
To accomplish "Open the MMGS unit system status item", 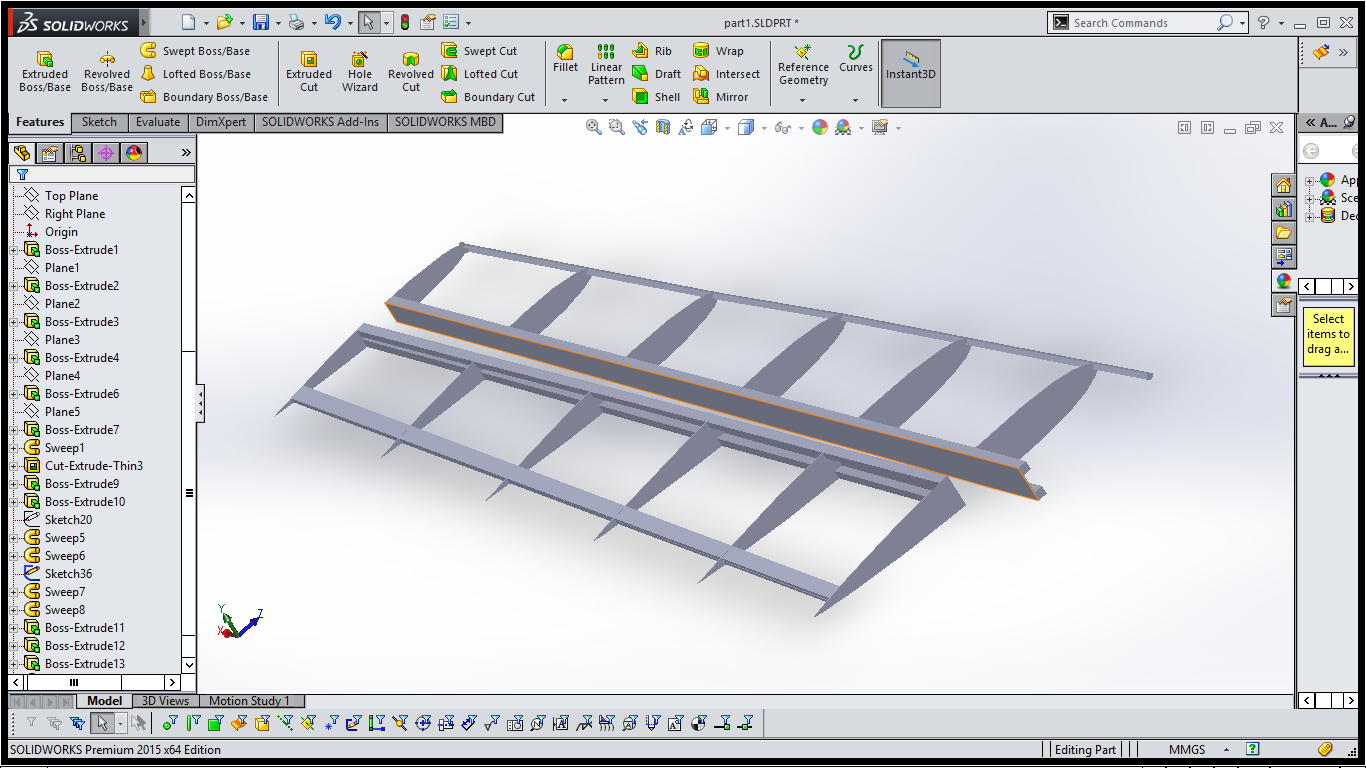I will (x=1187, y=749).
